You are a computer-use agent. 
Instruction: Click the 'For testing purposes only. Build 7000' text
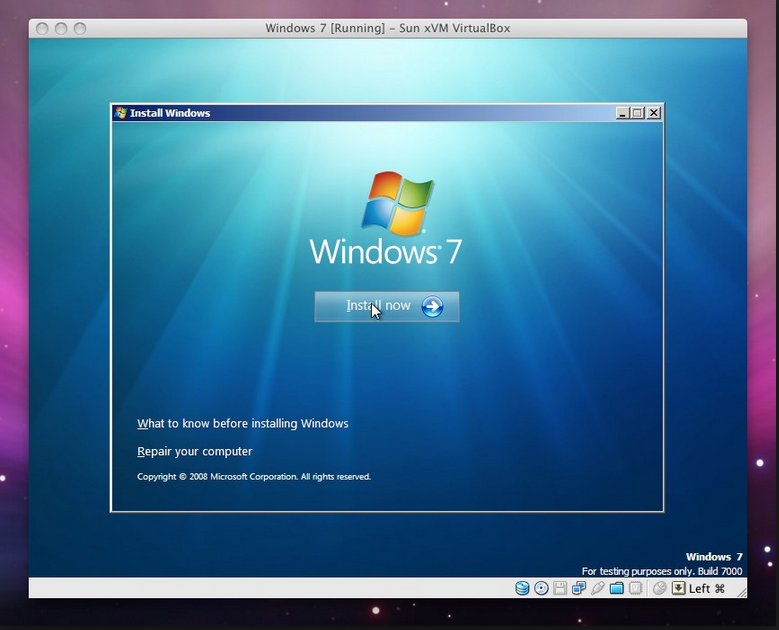662,571
